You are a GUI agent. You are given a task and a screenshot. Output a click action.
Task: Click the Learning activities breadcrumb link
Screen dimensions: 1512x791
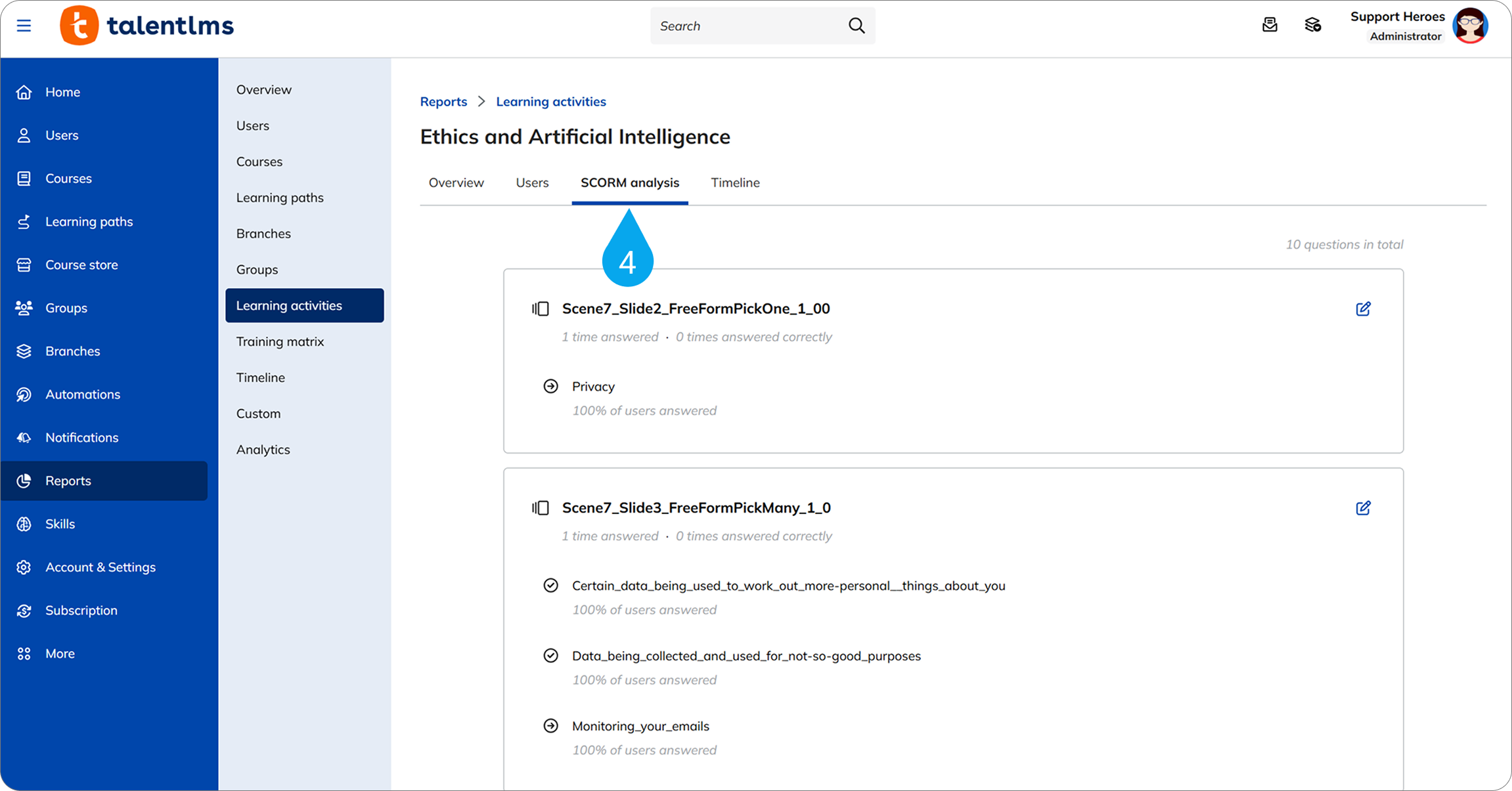[550, 102]
